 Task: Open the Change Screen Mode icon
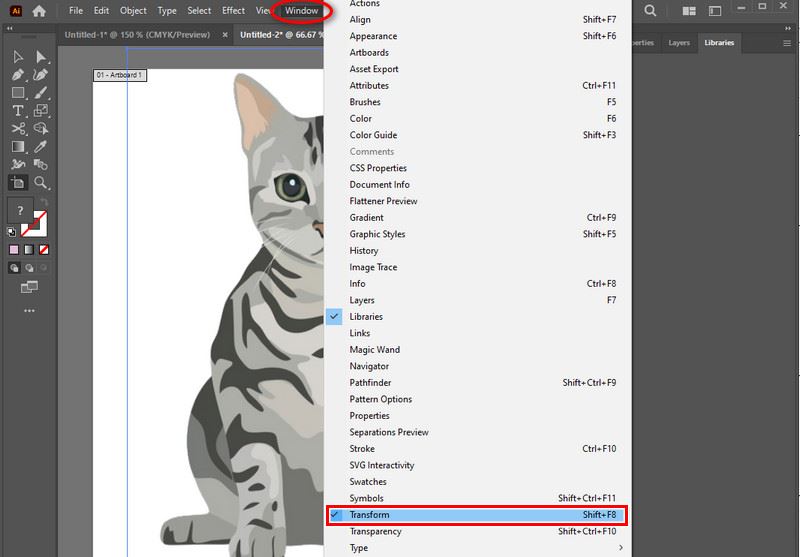pyautogui.click(x=29, y=287)
